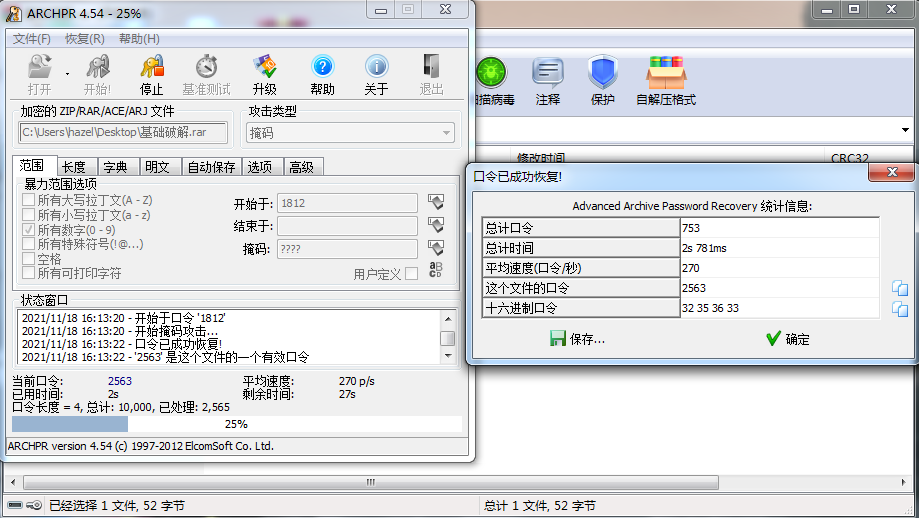Open the attack type (攻击类型) dropdown
919x518 pixels.
coord(350,133)
